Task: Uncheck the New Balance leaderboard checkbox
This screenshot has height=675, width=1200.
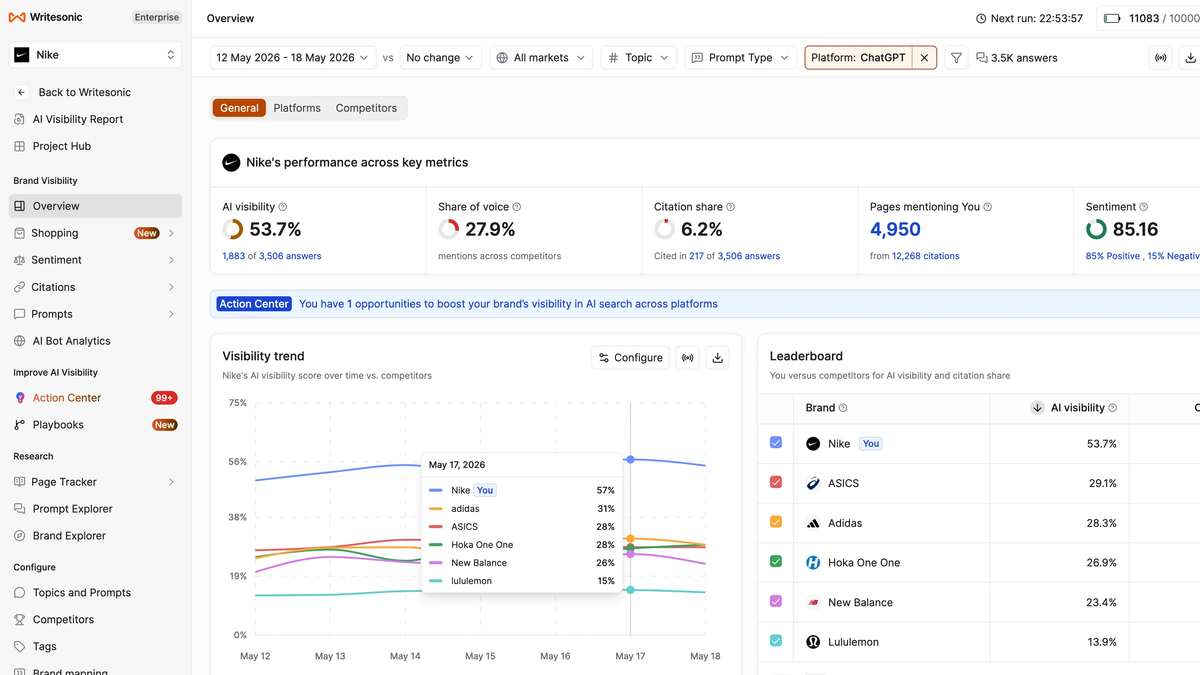Action: click(776, 602)
